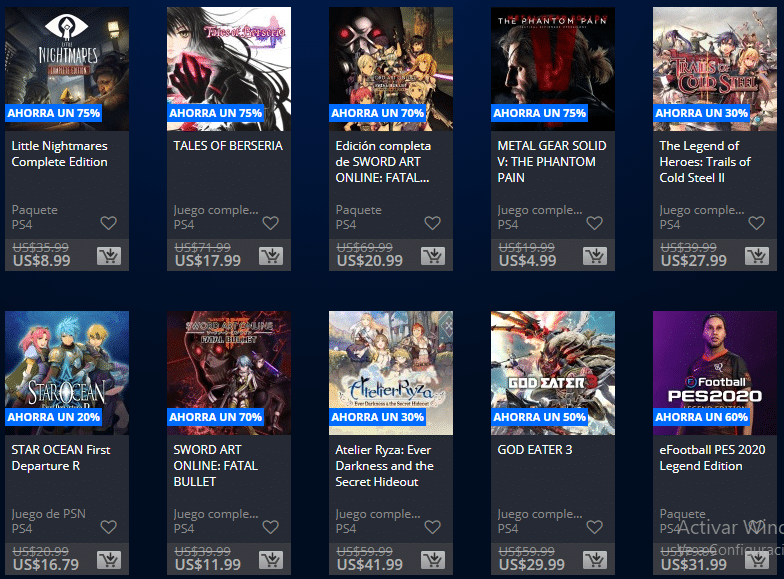The image size is (784, 579).
Task: Toggle wishlist heart for STAR OCEAN
Action: point(108,527)
